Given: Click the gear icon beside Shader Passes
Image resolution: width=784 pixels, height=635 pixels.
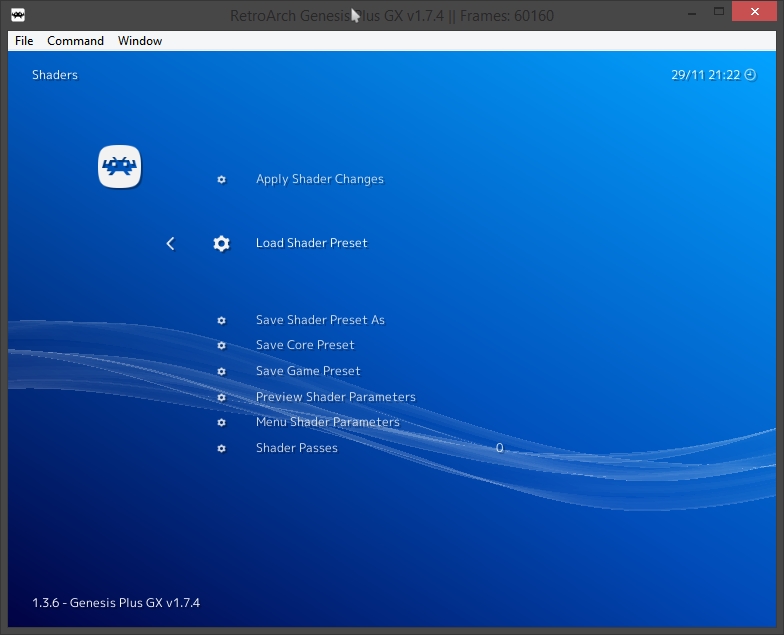Looking at the screenshot, I should pyautogui.click(x=222, y=448).
